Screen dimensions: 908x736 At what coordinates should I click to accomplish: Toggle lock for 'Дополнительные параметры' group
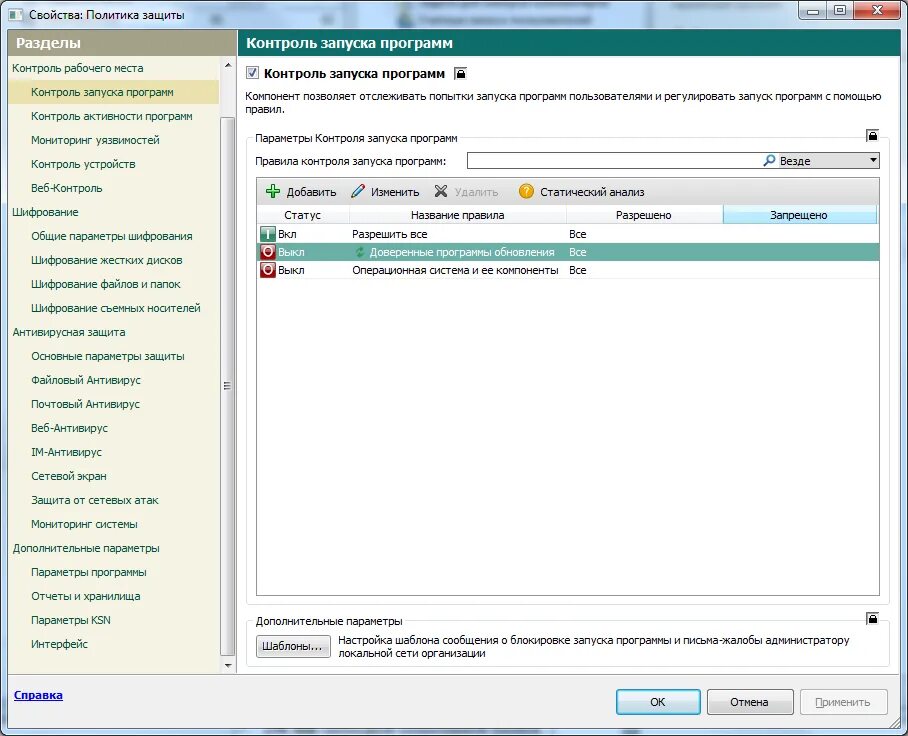pyautogui.click(x=872, y=618)
